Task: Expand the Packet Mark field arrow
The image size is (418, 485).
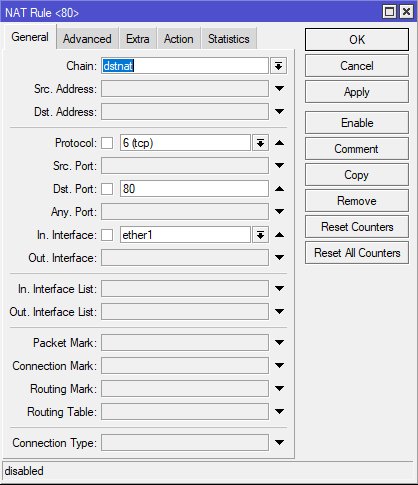Action: tap(279, 343)
